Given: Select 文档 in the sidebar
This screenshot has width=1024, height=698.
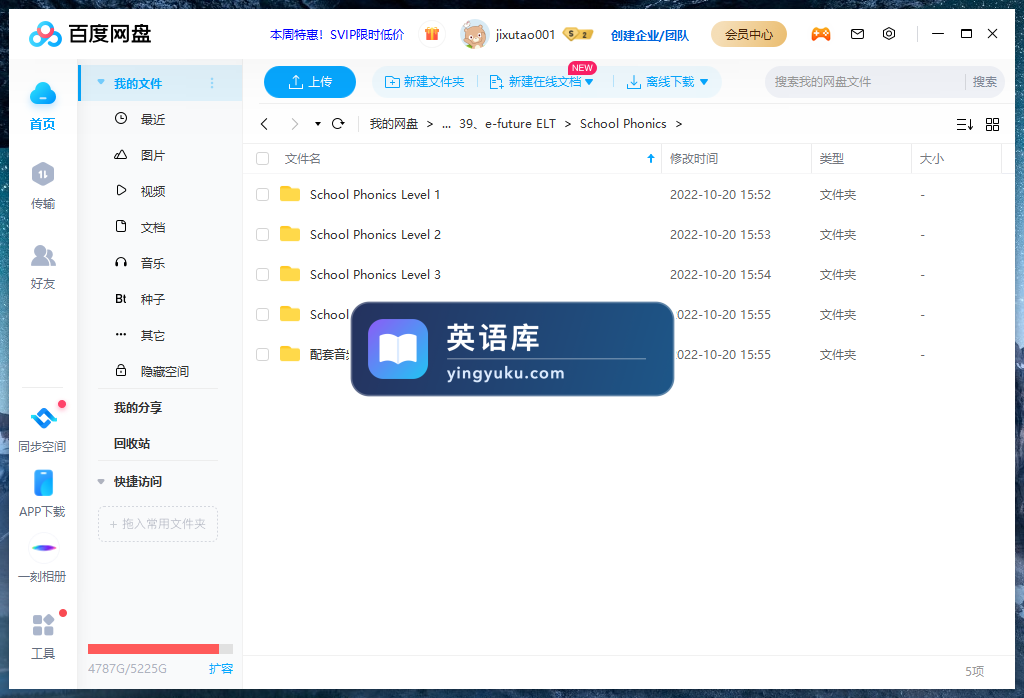Looking at the screenshot, I should pos(153,227).
